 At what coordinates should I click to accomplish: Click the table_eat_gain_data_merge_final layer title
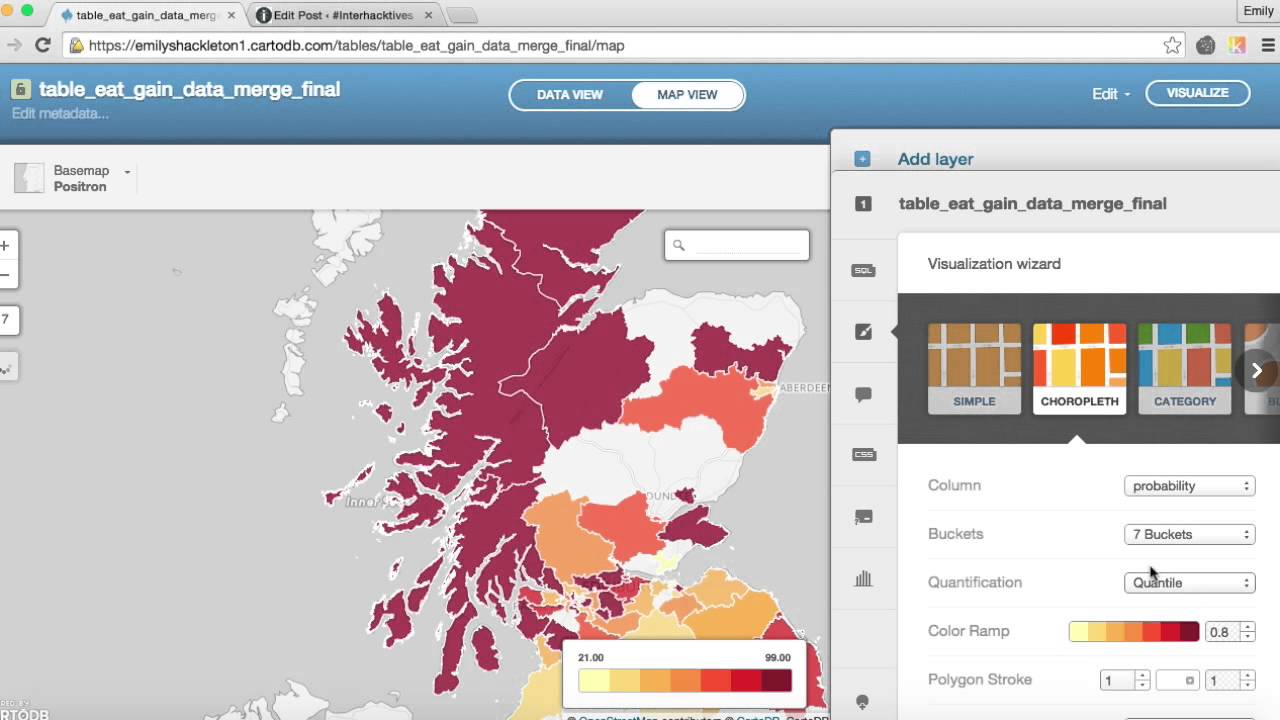[1033, 204]
